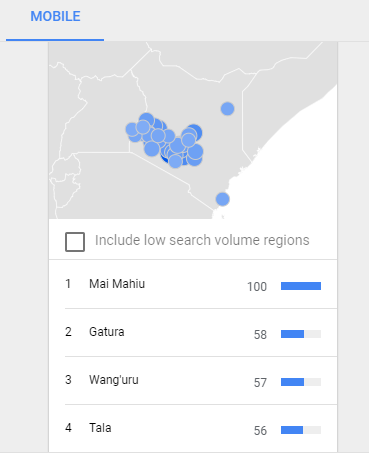369x458 pixels.
Task: Click the westernmost bubble in the cluster
Action: 131,129
